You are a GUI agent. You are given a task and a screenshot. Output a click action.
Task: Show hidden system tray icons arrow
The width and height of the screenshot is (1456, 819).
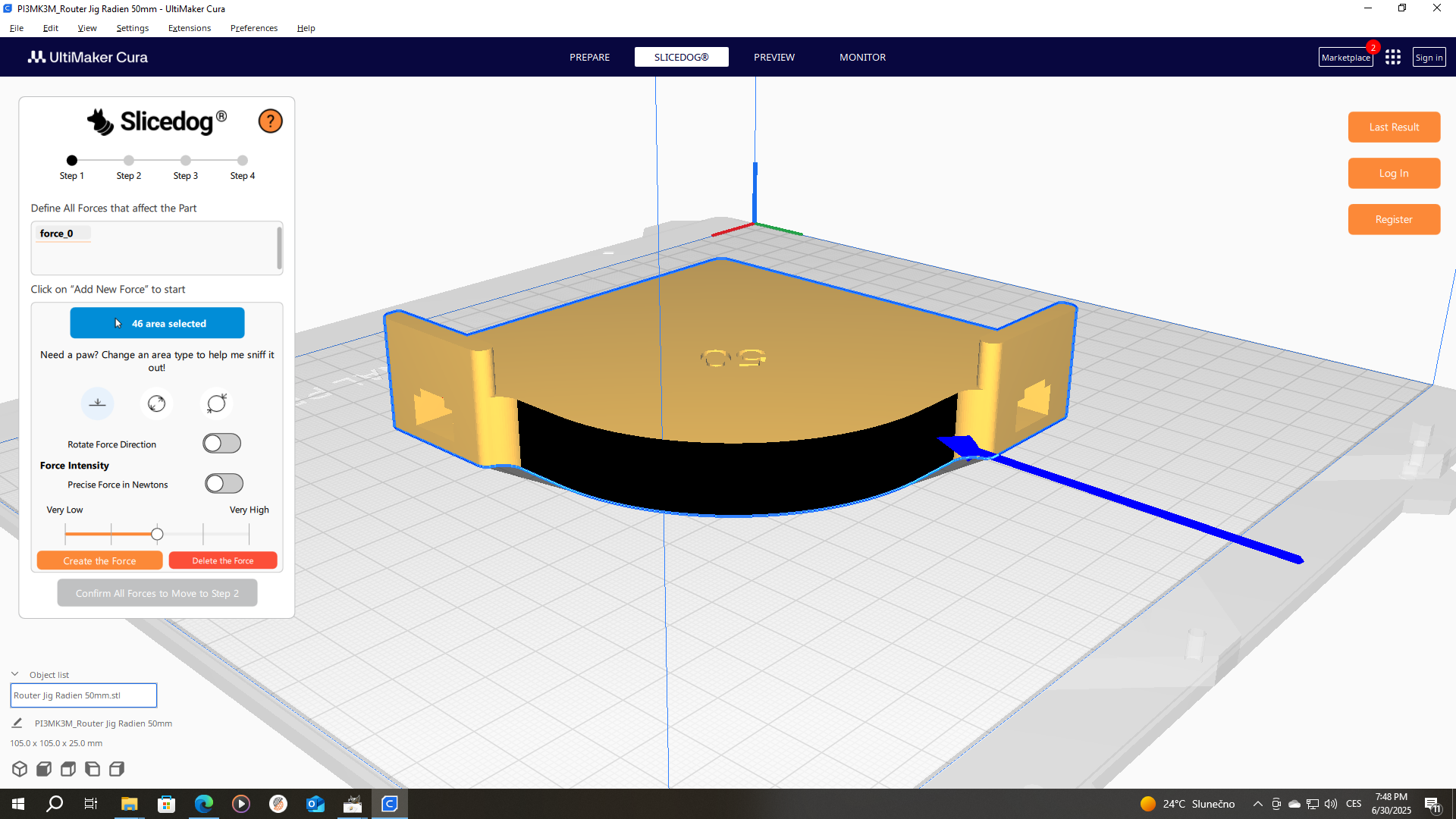tap(1257, 804)
